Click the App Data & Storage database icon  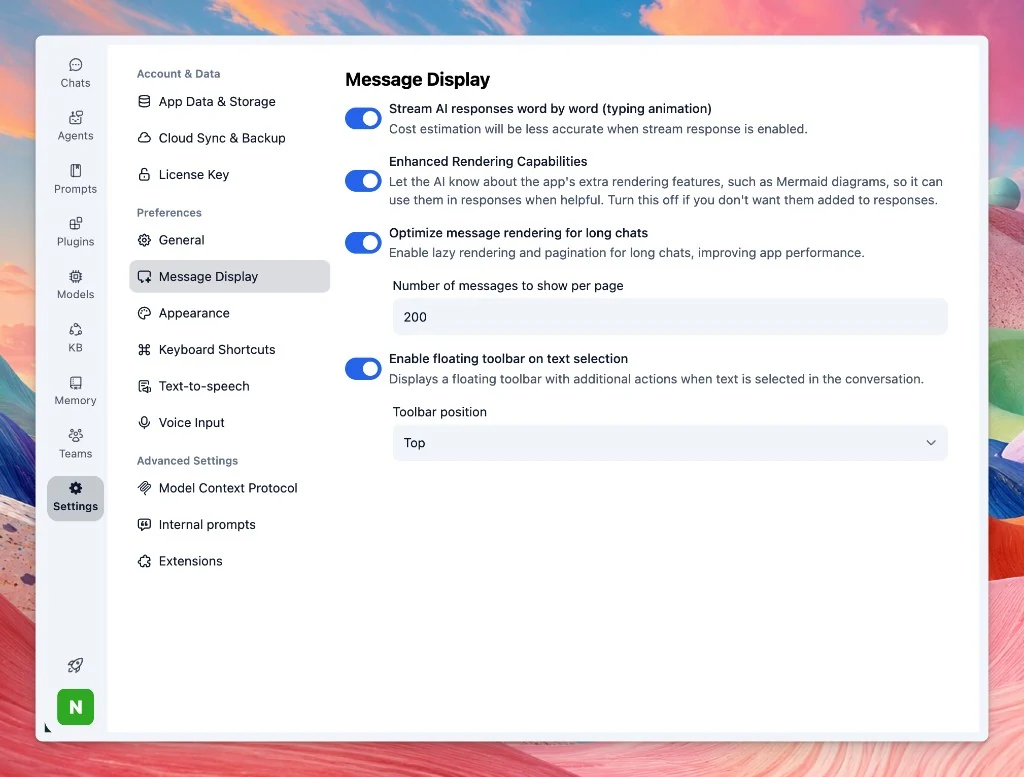(144, 101)
